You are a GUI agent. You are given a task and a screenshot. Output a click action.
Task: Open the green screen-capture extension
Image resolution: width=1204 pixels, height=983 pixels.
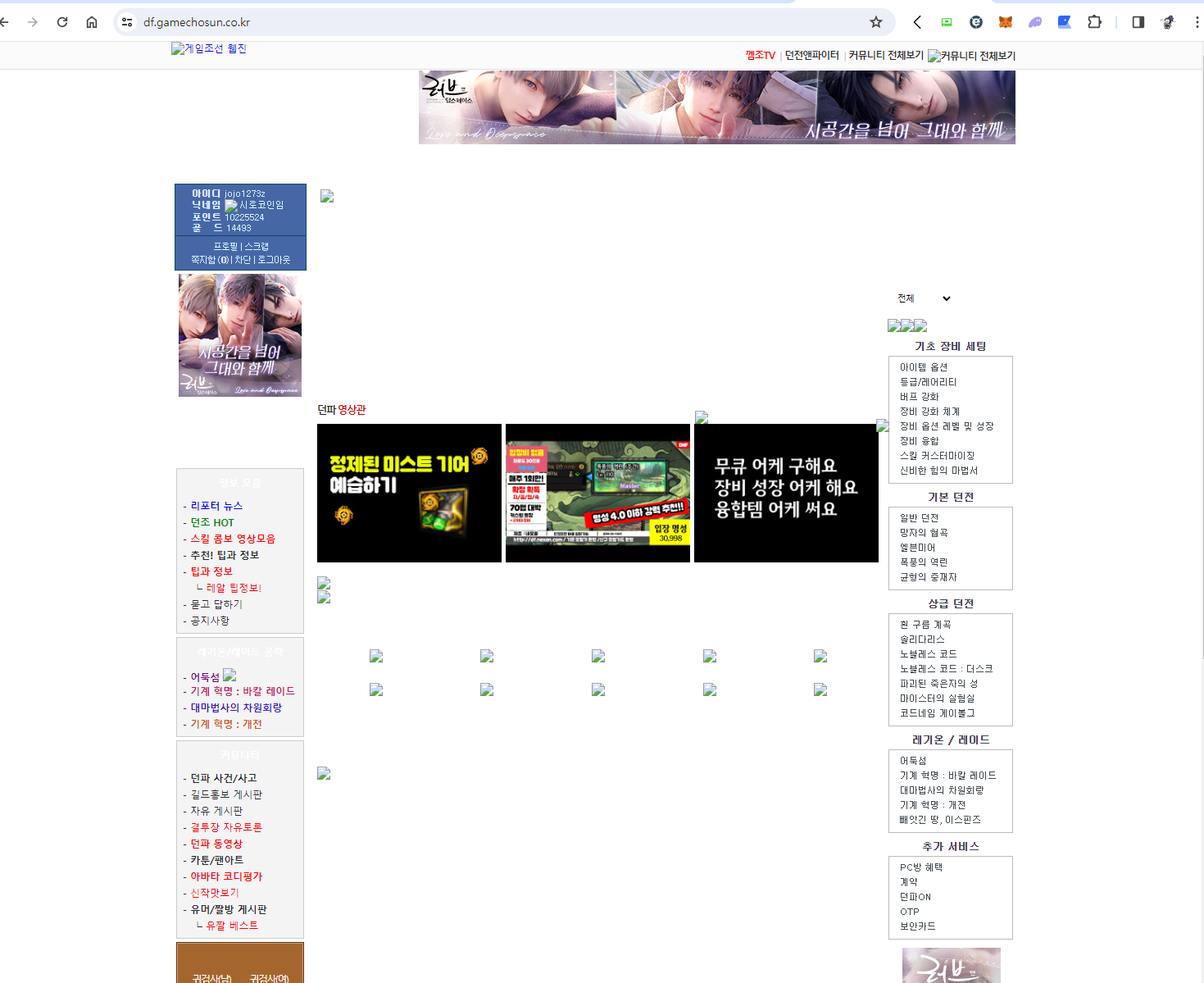(x=946, y=22)
